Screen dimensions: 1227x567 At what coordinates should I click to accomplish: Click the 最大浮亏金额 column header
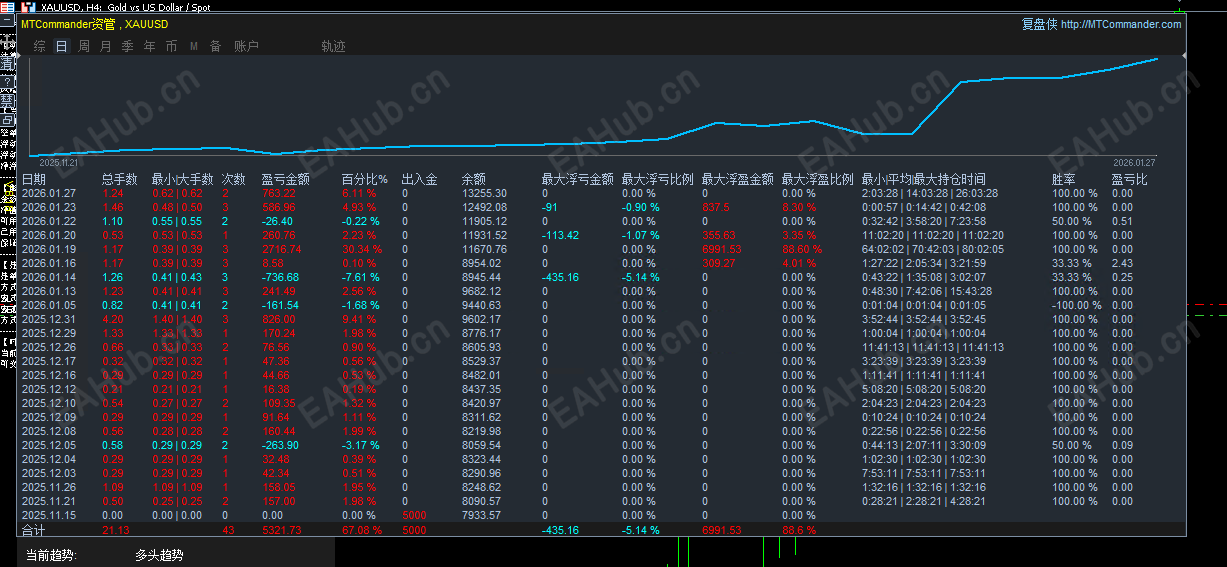click(577, 179)
